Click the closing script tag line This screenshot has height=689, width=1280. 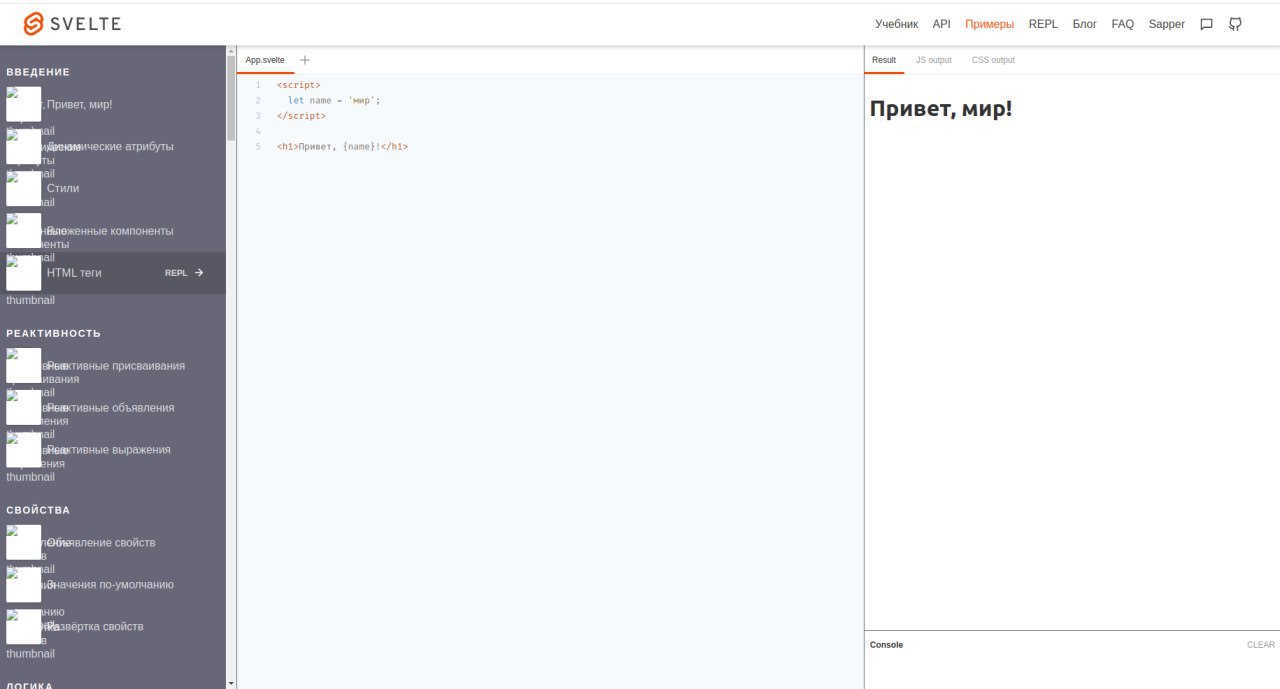point(301,116)
